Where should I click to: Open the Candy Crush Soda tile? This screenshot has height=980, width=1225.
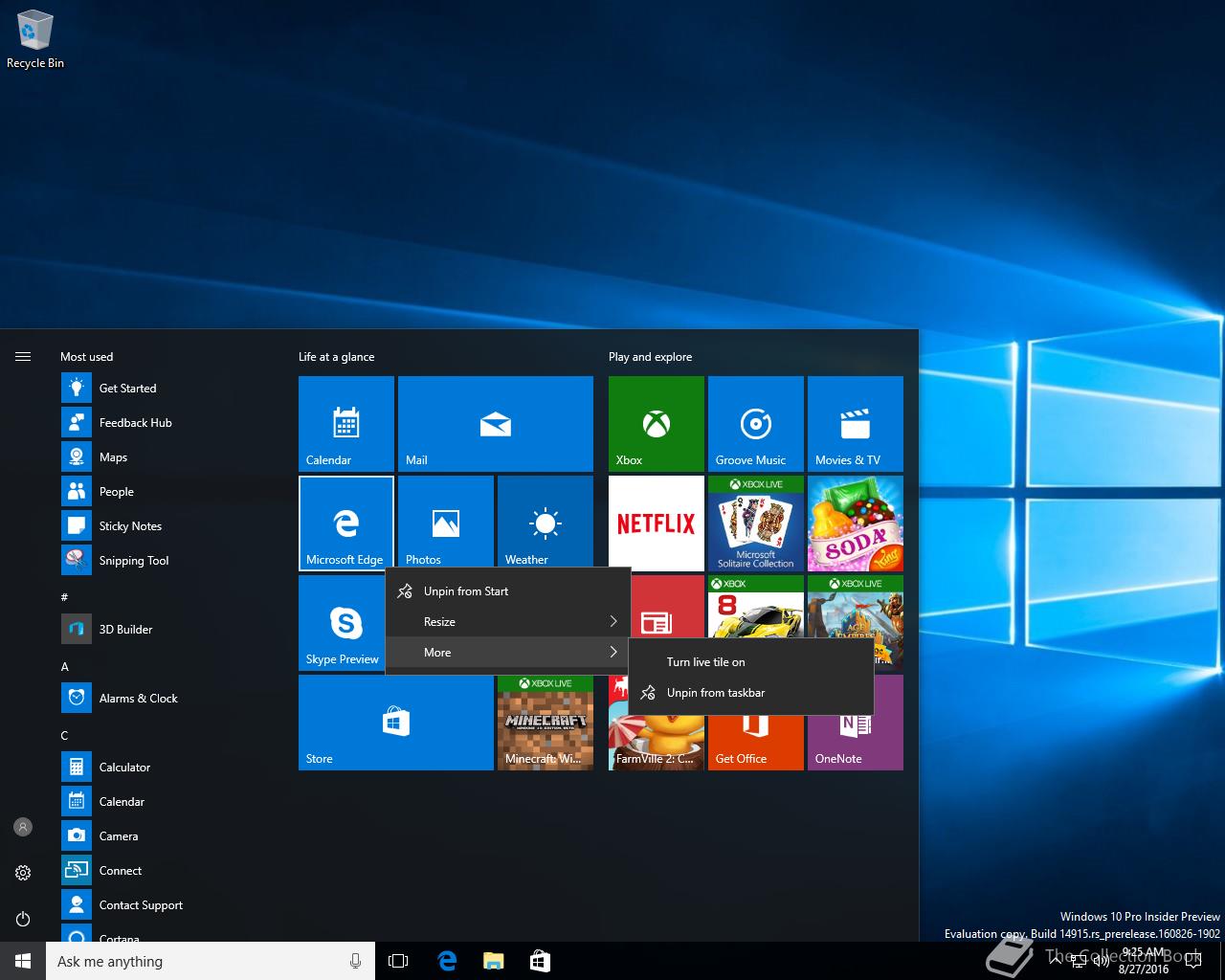click(x=856, y=523)
